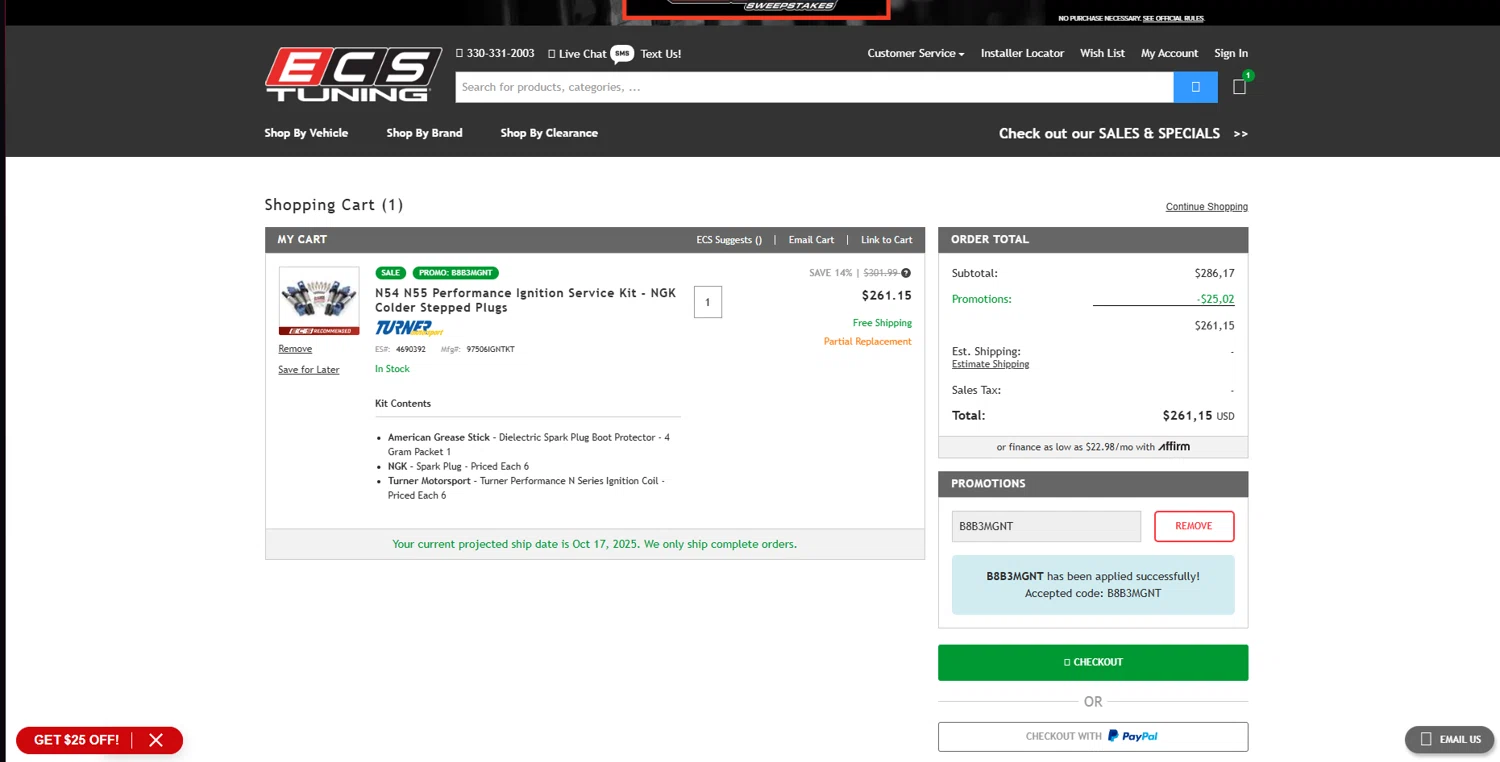Click the PROMO: B8B3MGNT badge
The width and height of the screenshot is (1500, 762).
[455, 273]
